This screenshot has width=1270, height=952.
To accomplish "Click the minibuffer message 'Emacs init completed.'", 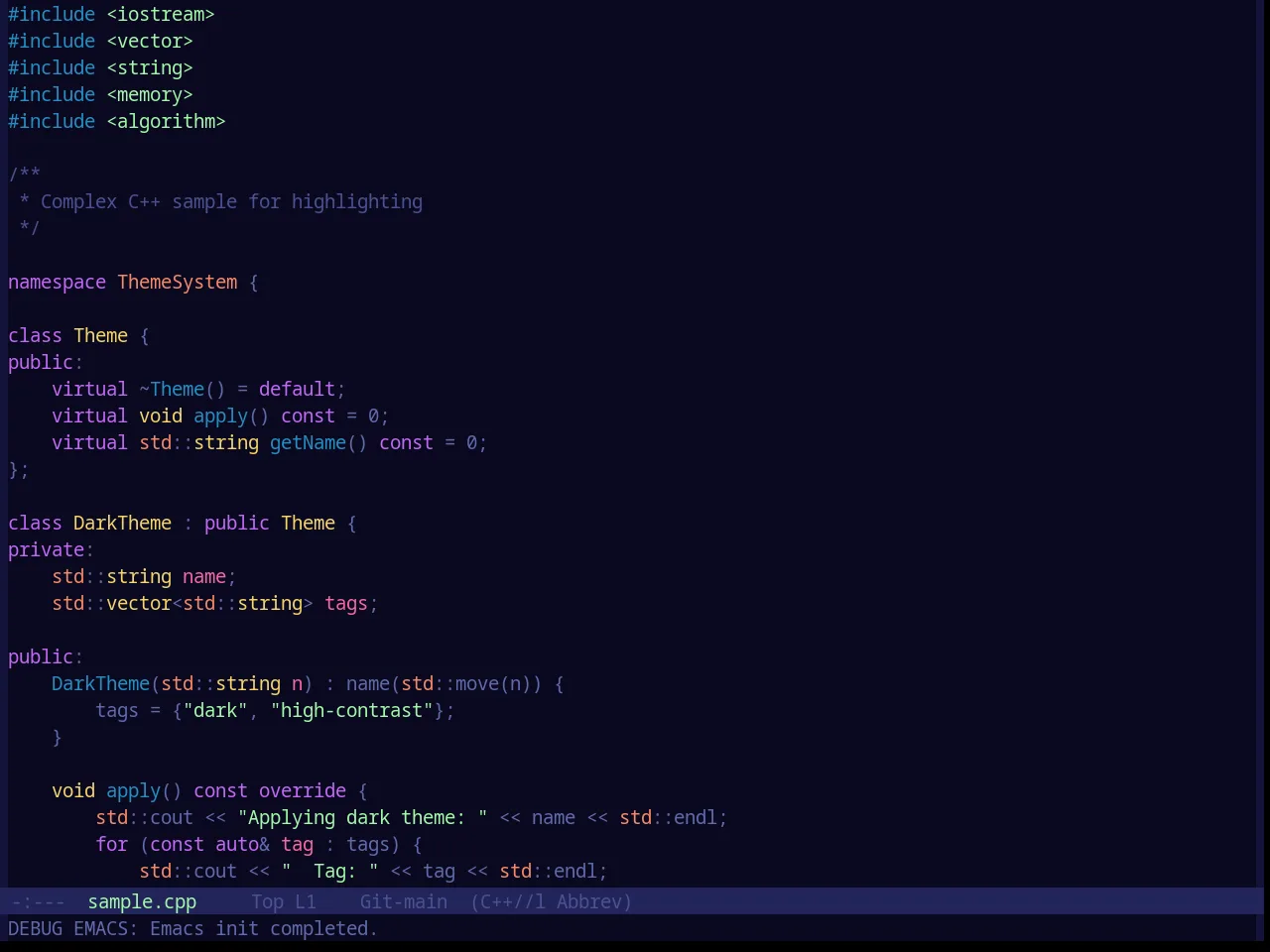I will point(263,929).
